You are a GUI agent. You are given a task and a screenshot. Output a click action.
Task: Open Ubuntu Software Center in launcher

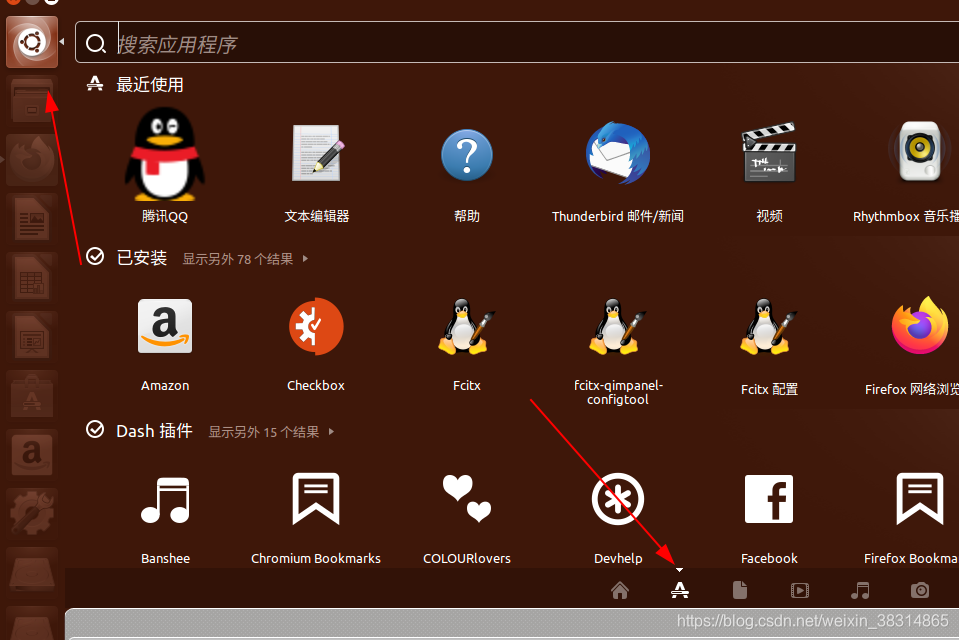32,395
